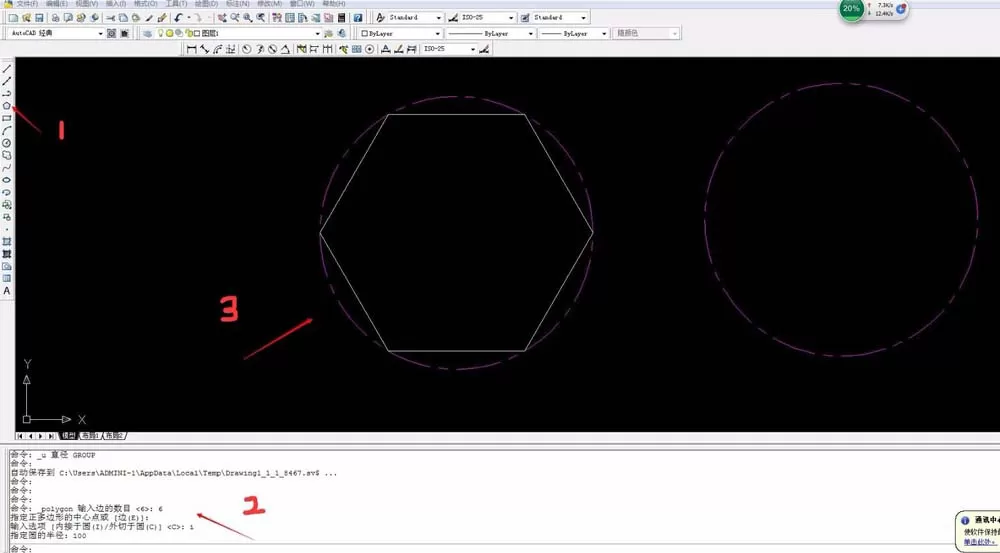Open the AutoCAD 经典 workspace dropdown
Viewport: 1000px width, 553px height.
100,33
